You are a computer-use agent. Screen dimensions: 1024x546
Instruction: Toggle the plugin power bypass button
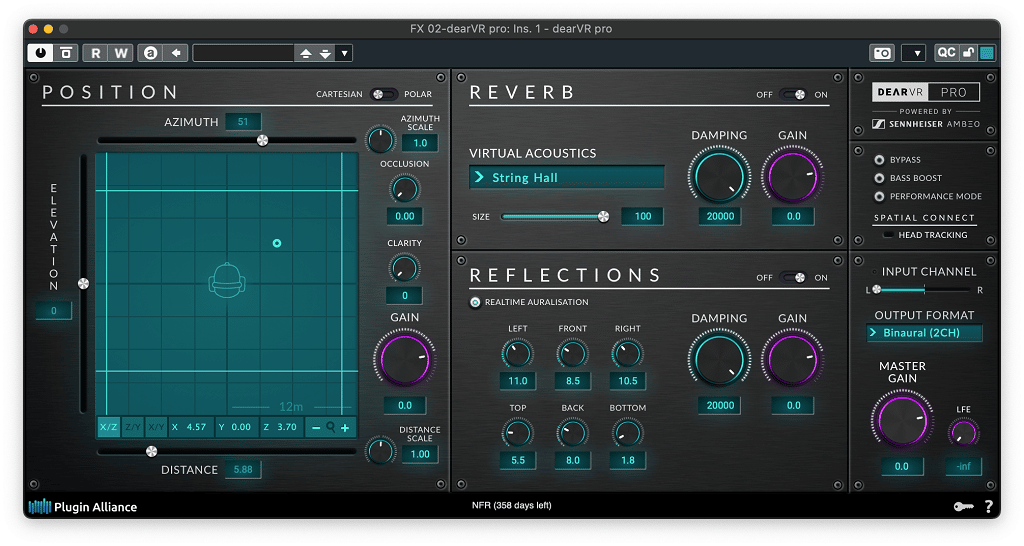pyautogui.click(x=40, y=53)
